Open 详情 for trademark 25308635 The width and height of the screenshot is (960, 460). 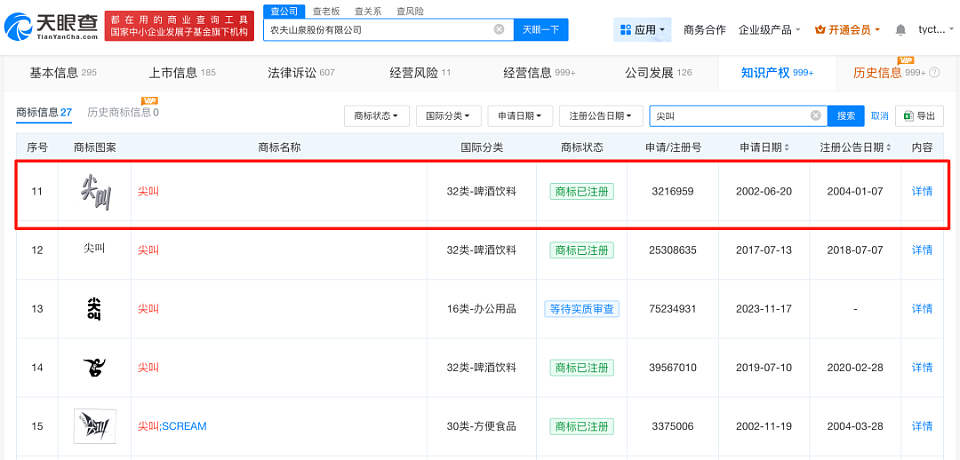point(921,250)
